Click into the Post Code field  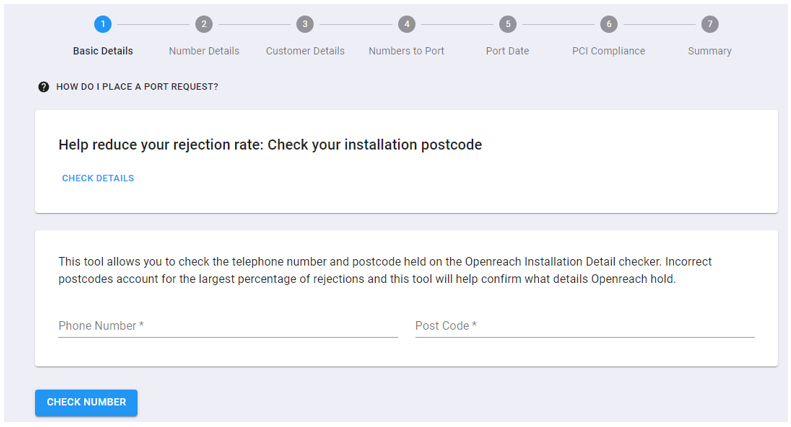click(585, 326)
